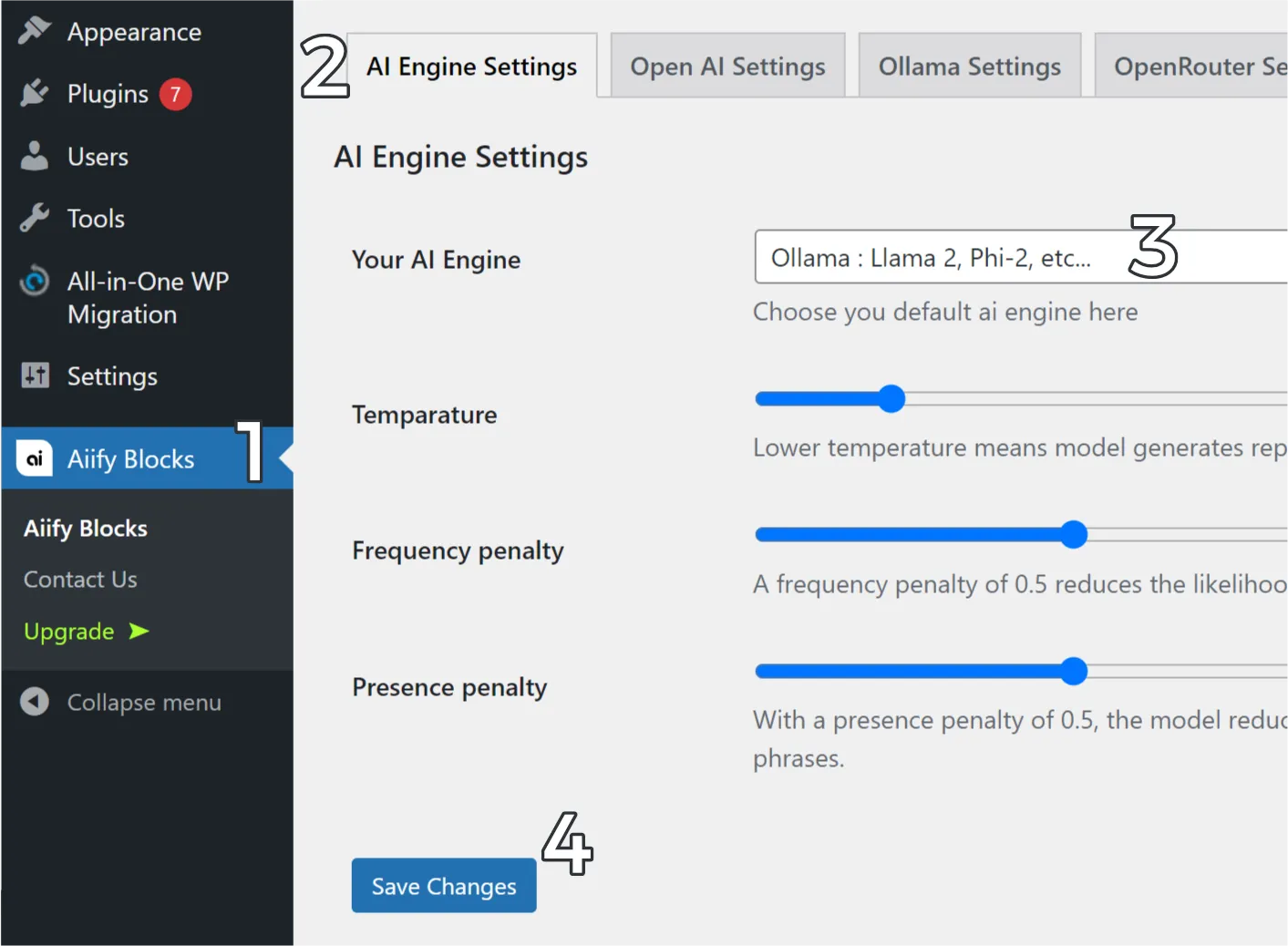This screenshot has height=946, width=1288.
Task: Open the Your AI Engine dropdown
Action: click(x=1021, y=258)
